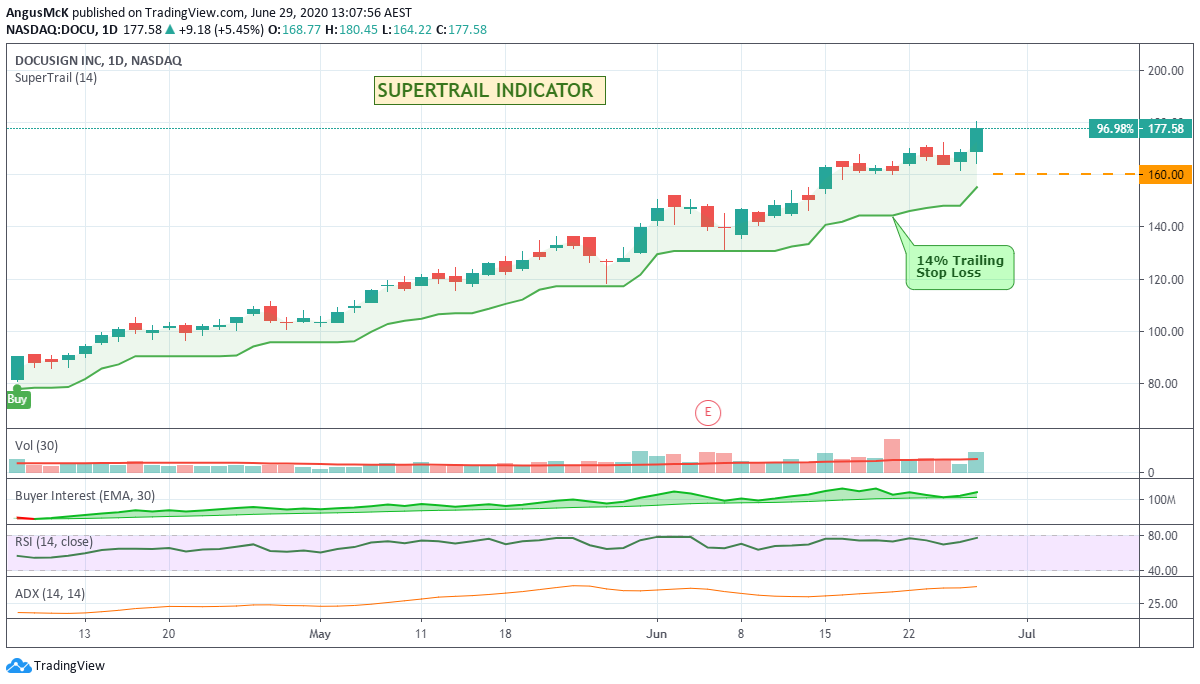The image size is (1200, 684).
Task: Click the 14% Trailing Stop Loss callout
Action: pyautogui.click(x=960, y=267)
